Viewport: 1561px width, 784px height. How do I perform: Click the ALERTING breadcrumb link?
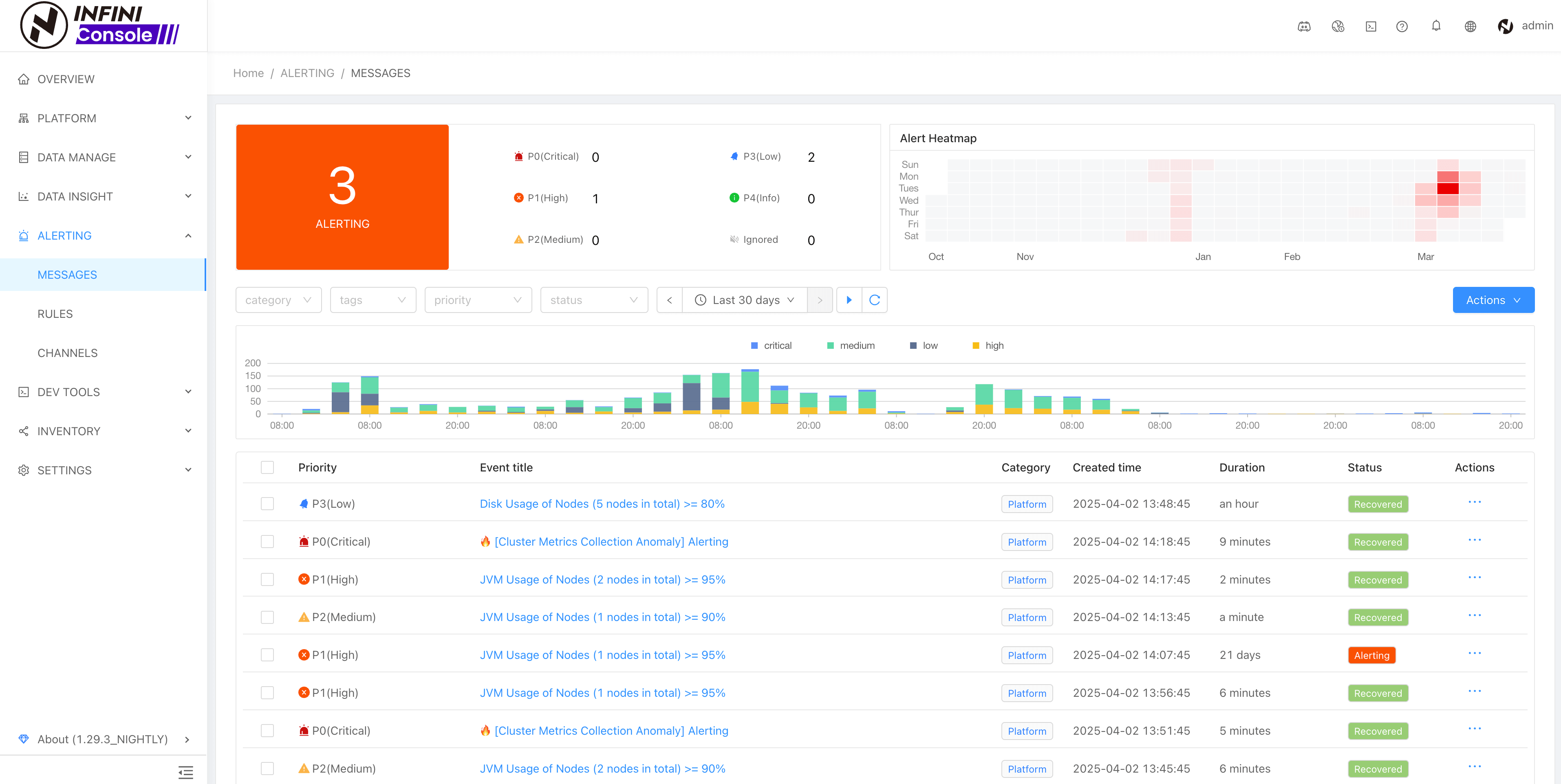coord(307,73)
